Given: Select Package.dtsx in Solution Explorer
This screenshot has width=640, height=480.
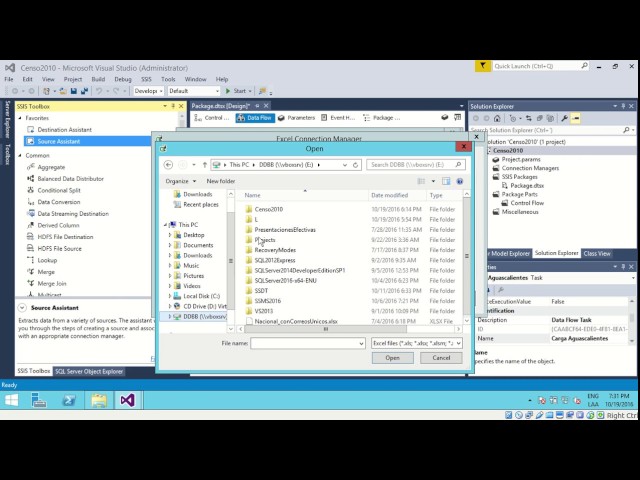Looking at the screenshot, I should (527, 185).
